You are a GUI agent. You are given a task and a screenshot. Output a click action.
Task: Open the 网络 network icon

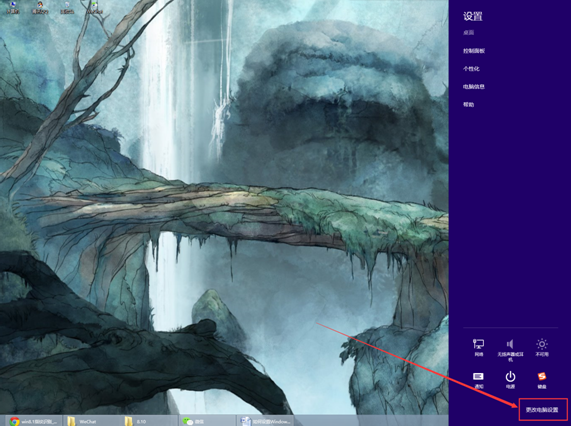tap(479, 347)
